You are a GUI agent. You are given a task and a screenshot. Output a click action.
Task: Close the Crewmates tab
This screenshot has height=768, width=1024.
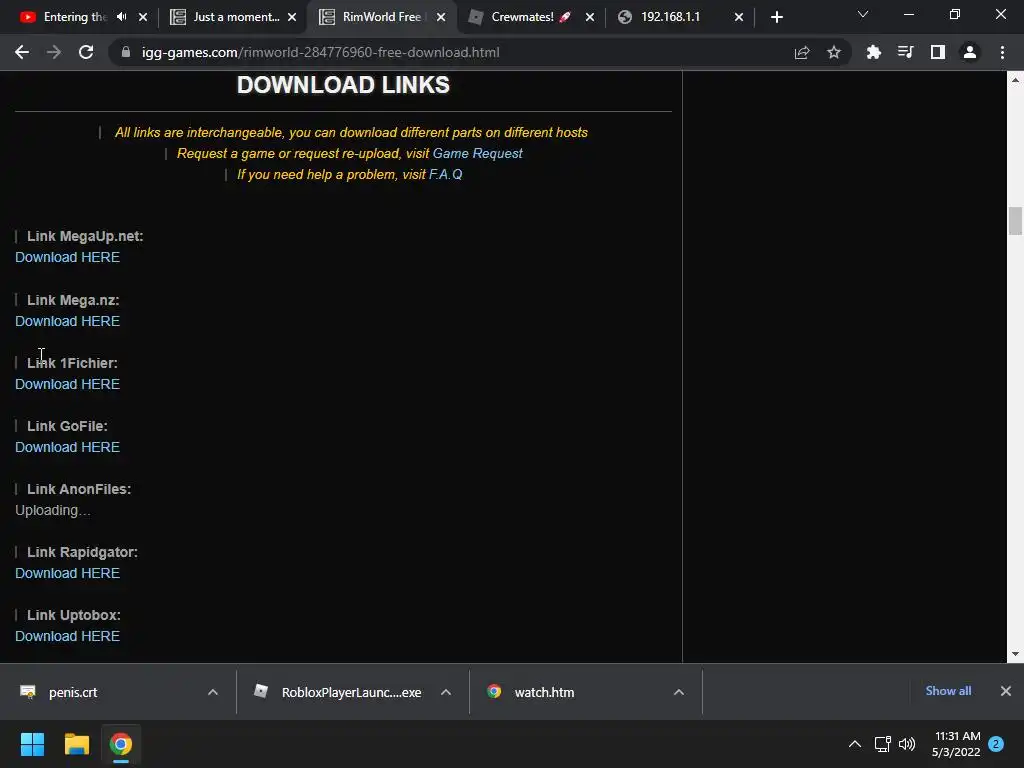[590, 17]
